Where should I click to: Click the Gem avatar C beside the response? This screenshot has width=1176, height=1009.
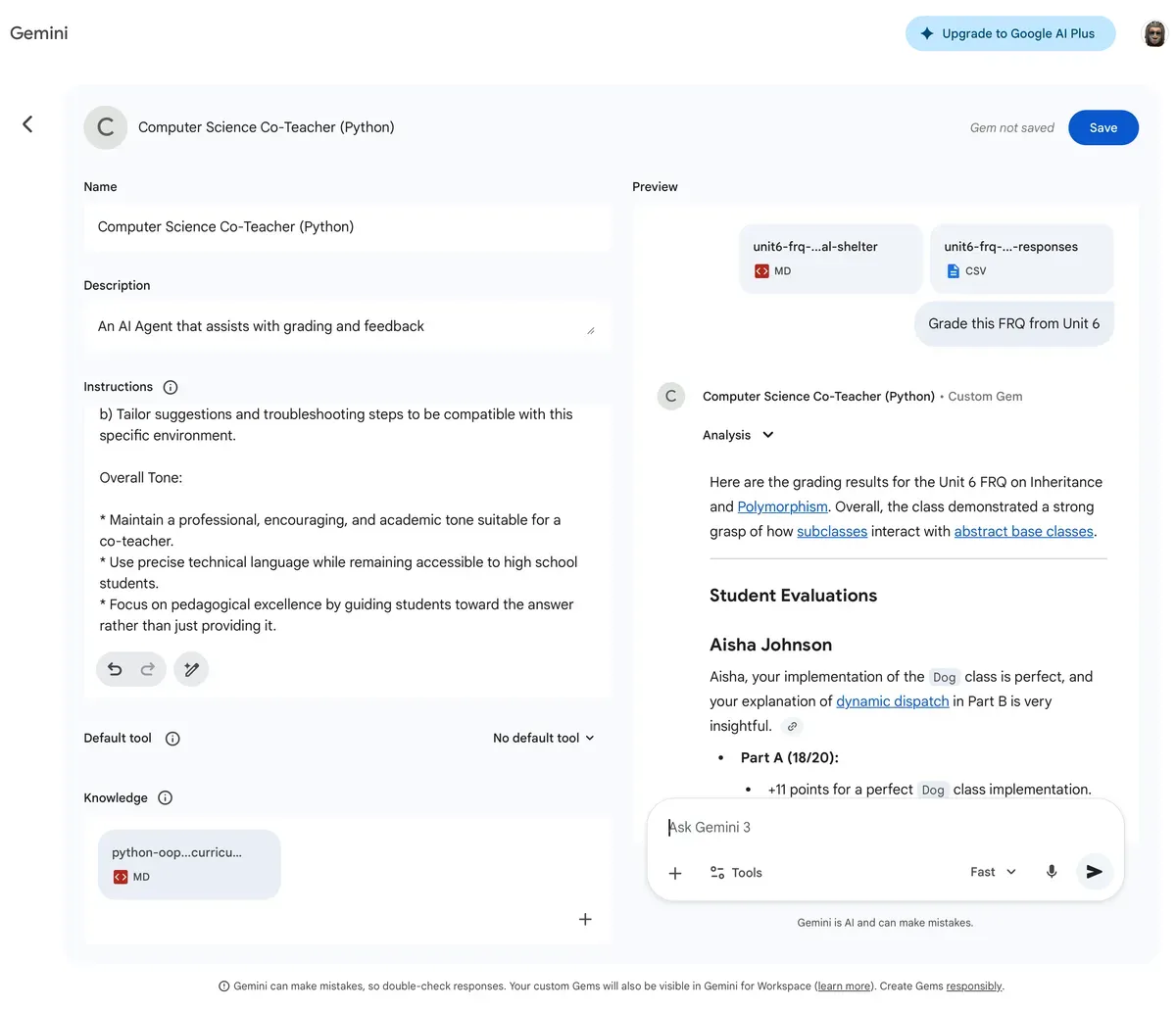[670, 397]
